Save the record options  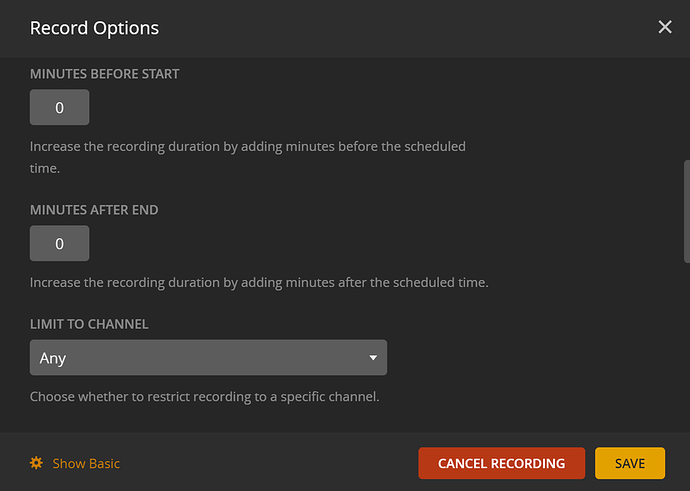[x=630, y=463]
